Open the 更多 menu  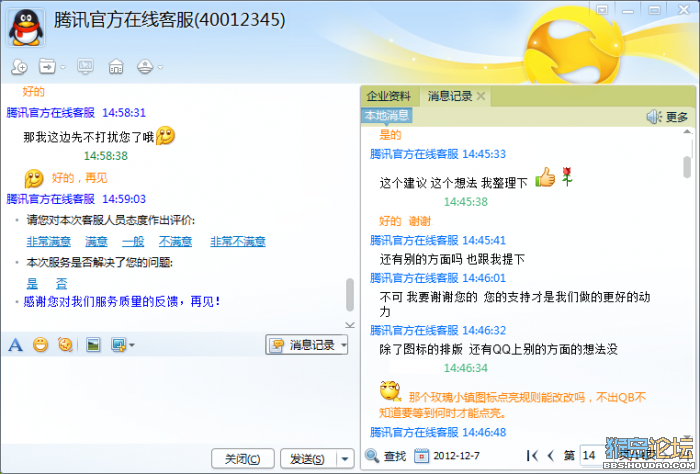(677, 117)
